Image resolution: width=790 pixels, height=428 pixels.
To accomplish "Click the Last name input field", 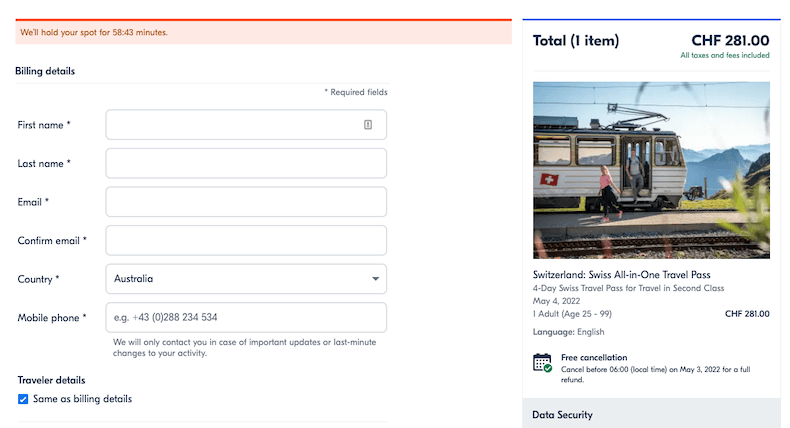I will point(246,163).
